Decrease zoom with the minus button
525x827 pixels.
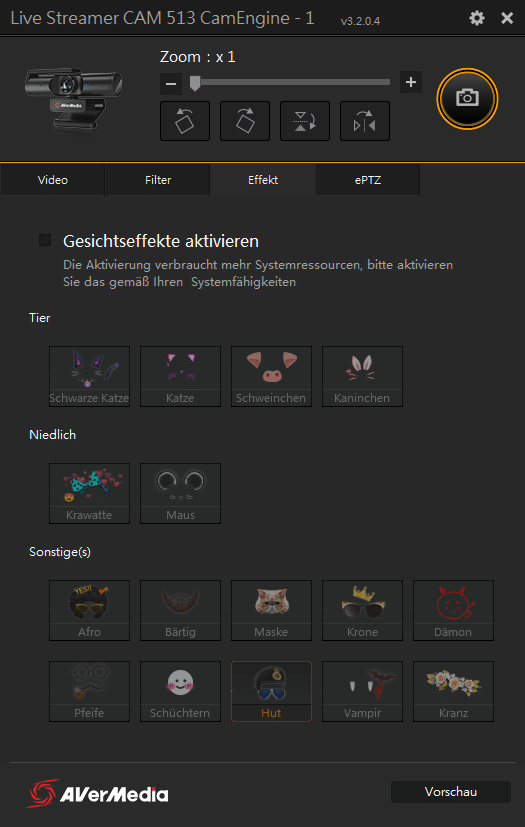pyautogui.click(x=171, y=83)
